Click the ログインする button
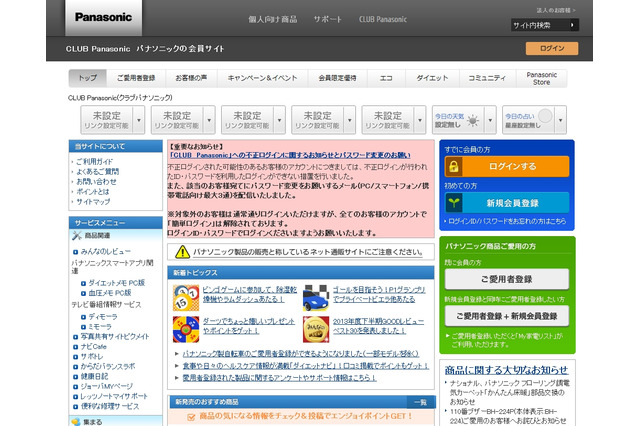Image resolution: width=640 pixels, height=426 pixels. [x=507, y=166]
